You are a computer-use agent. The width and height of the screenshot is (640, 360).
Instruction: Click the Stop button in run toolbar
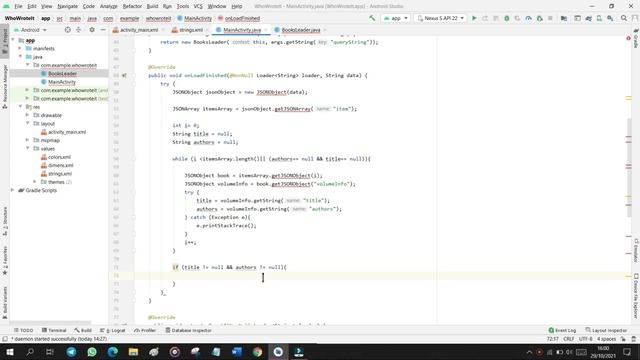pyautogui.click(x=550, y=18)
